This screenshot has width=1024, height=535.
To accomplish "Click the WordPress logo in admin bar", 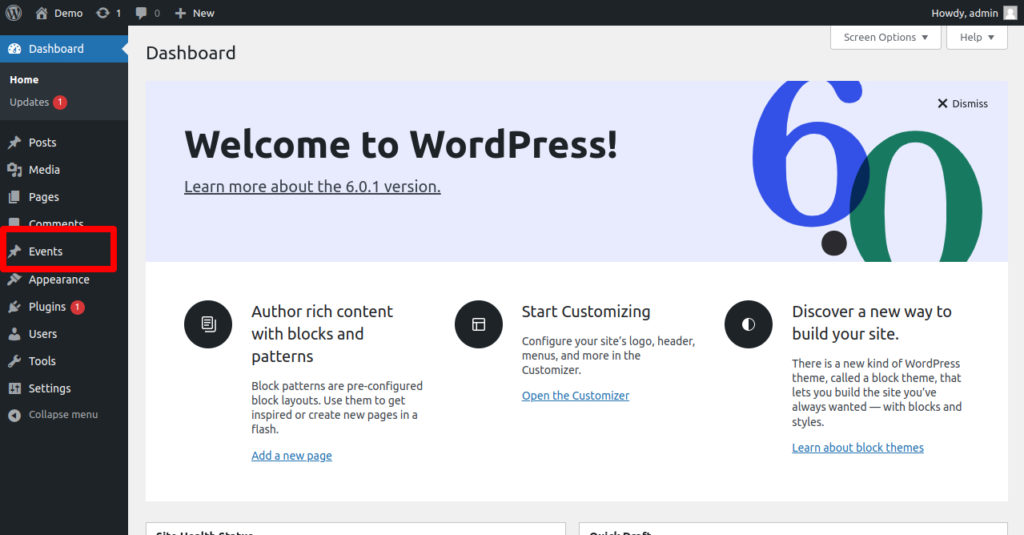I will pyautogui.click(x=14, y=13).
